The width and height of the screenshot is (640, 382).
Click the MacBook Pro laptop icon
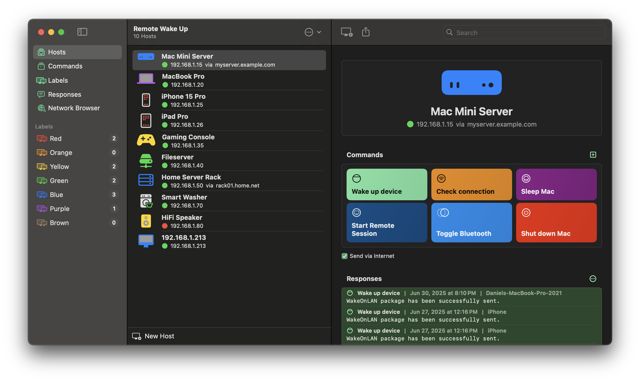(146, 78)
